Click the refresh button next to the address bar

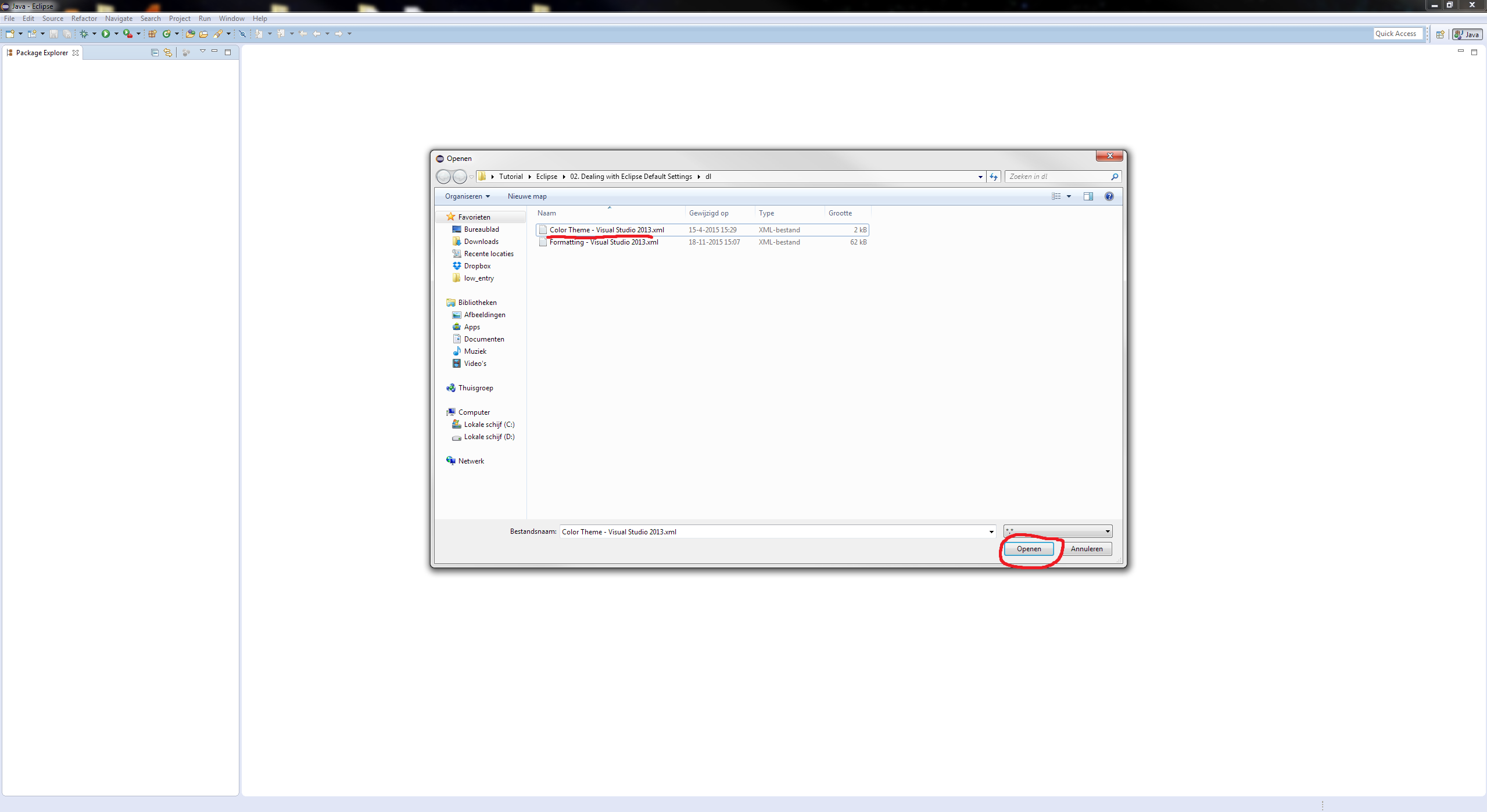(994, 177)
